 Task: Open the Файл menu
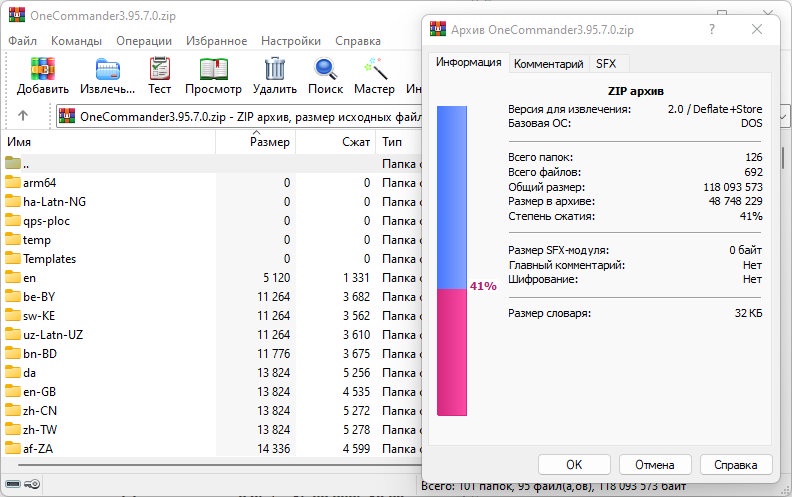(22, 41)
